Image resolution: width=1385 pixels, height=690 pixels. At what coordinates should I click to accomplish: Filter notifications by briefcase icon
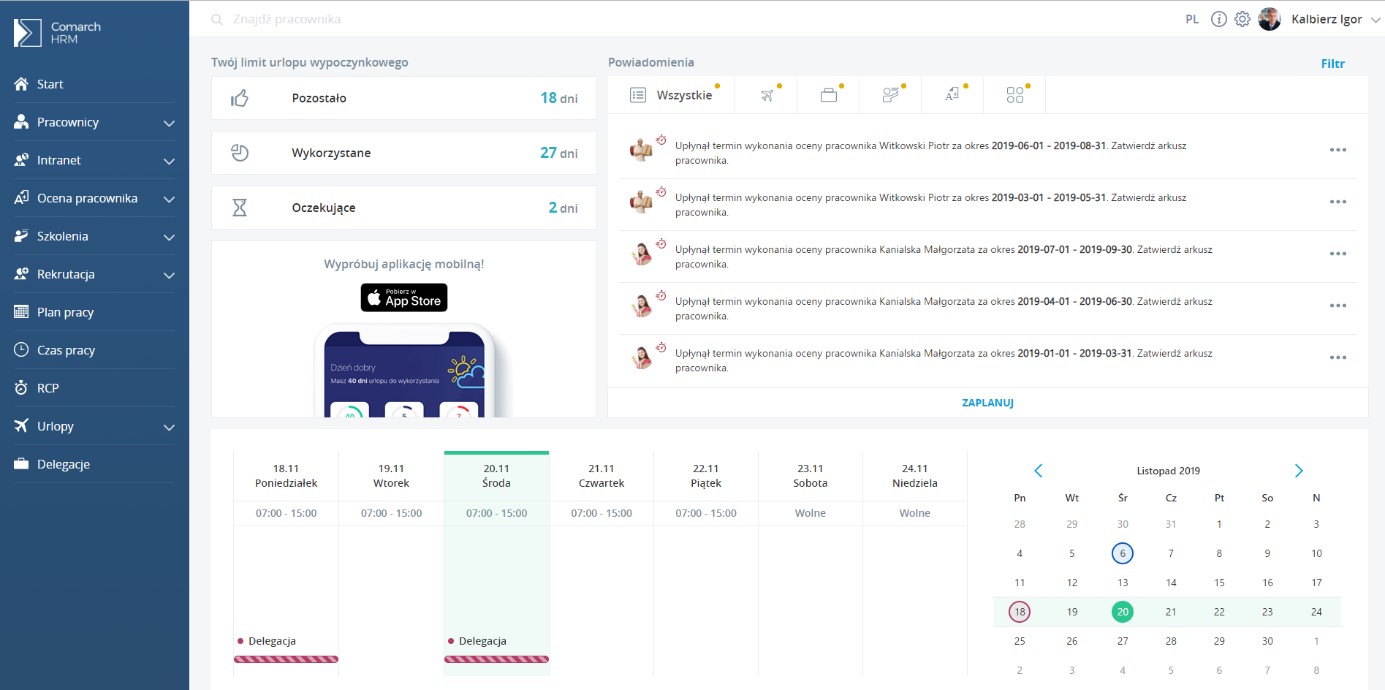coord(828,95)
